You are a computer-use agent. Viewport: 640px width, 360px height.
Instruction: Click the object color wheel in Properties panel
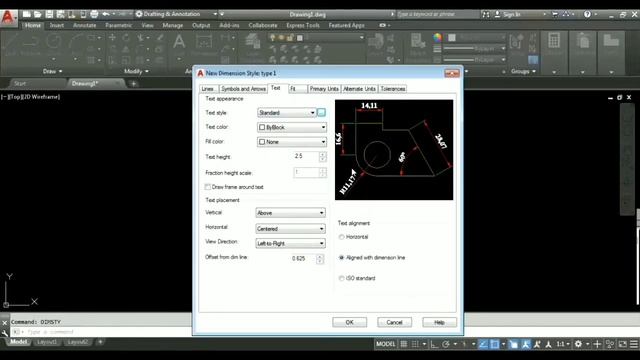click(x=438, y=38)
